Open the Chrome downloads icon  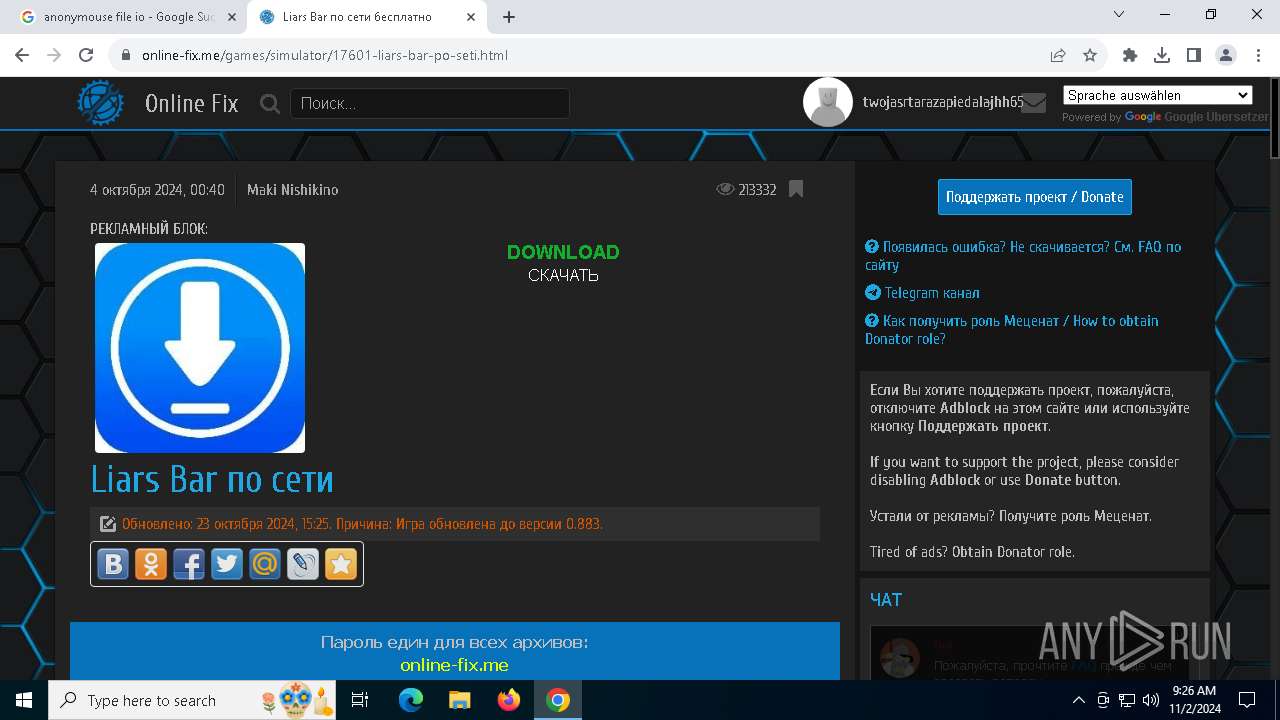click(1162, 55)
